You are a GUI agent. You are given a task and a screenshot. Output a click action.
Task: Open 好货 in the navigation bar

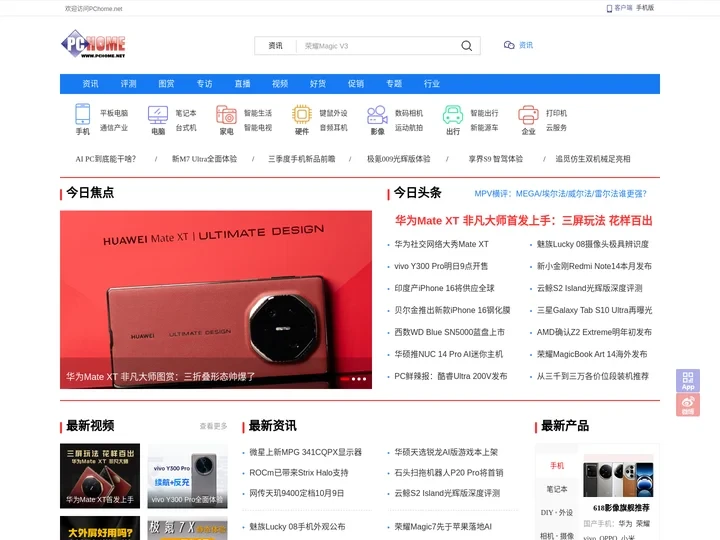click(318, 84)
